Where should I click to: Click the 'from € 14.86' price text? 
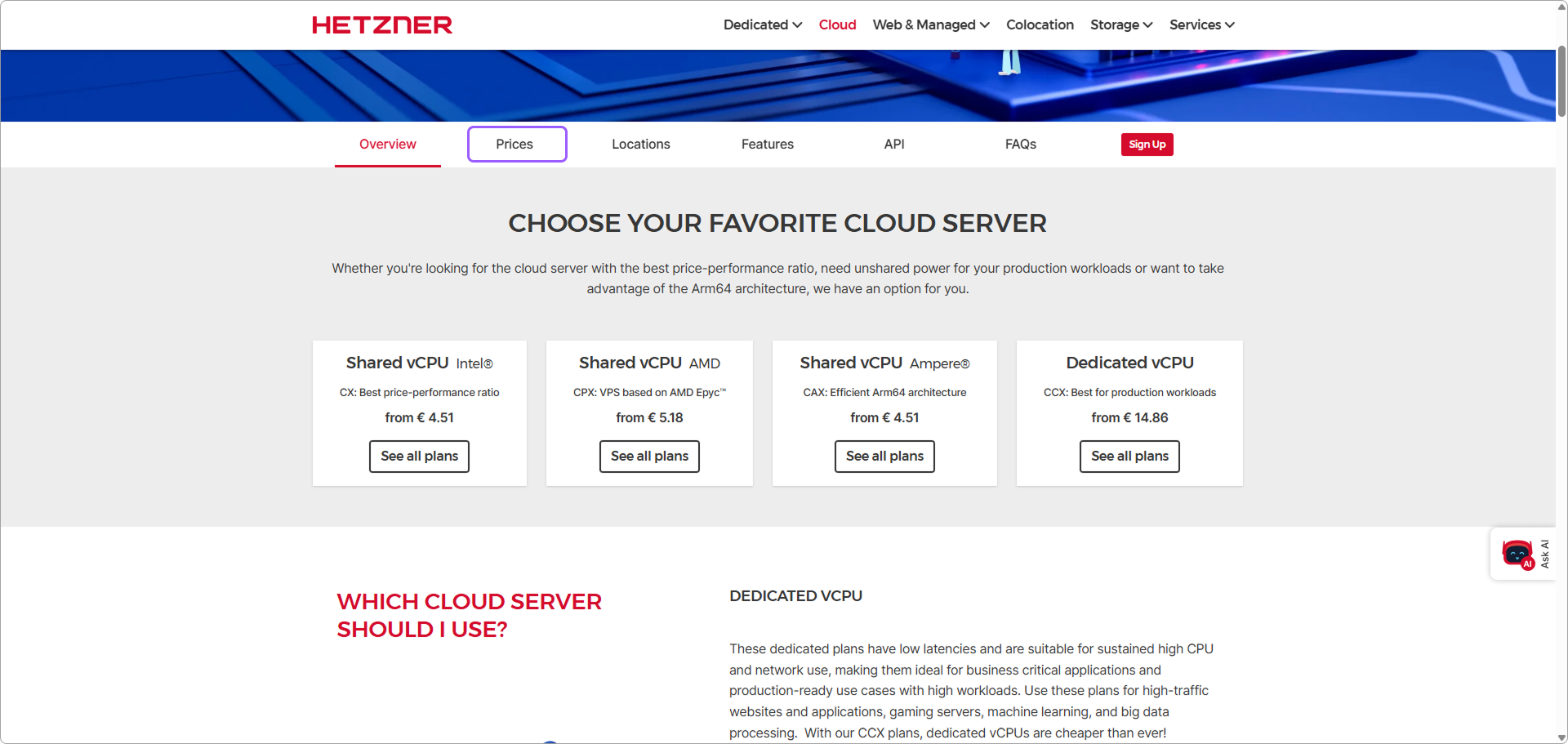point(1129,418)
